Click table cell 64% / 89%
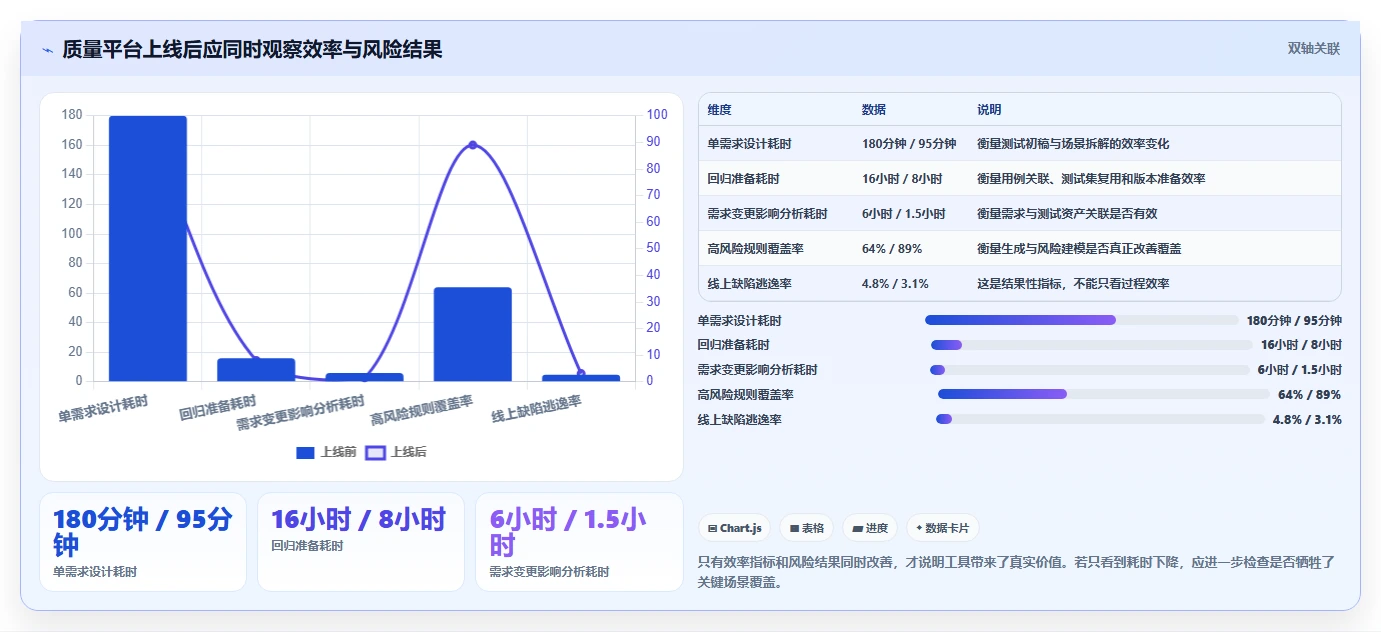 [x=892, y=249]
